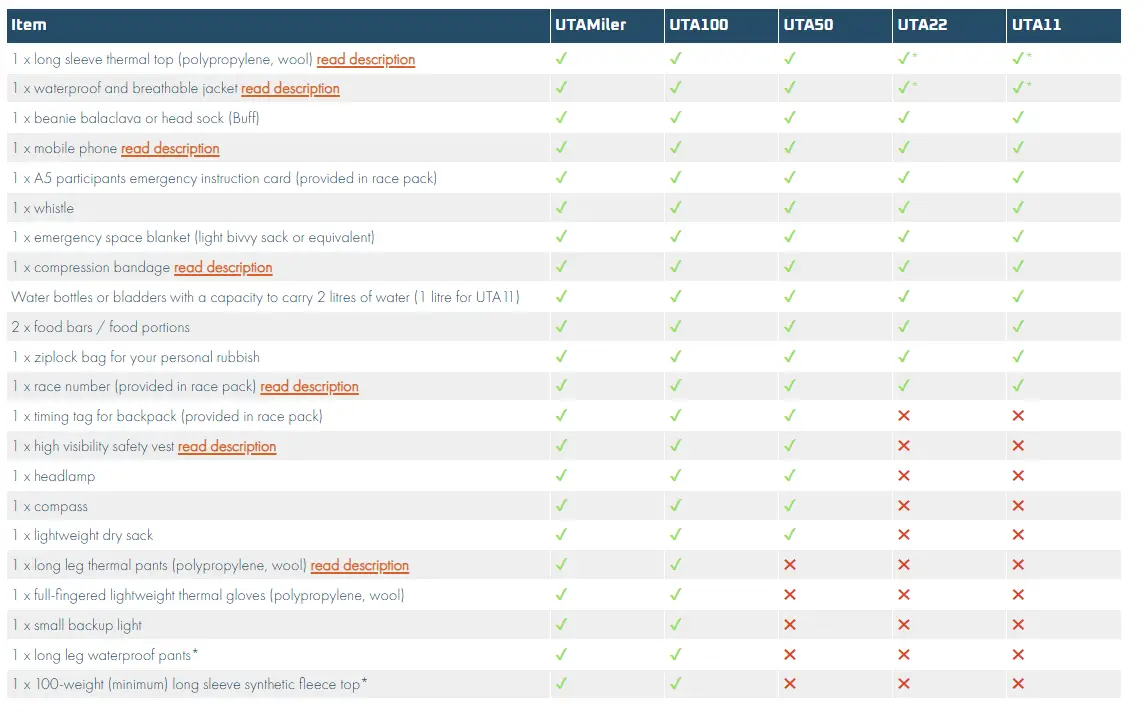Open thermal top read description link
Screen dimensions: 1143x712
(x=365, y=60)
